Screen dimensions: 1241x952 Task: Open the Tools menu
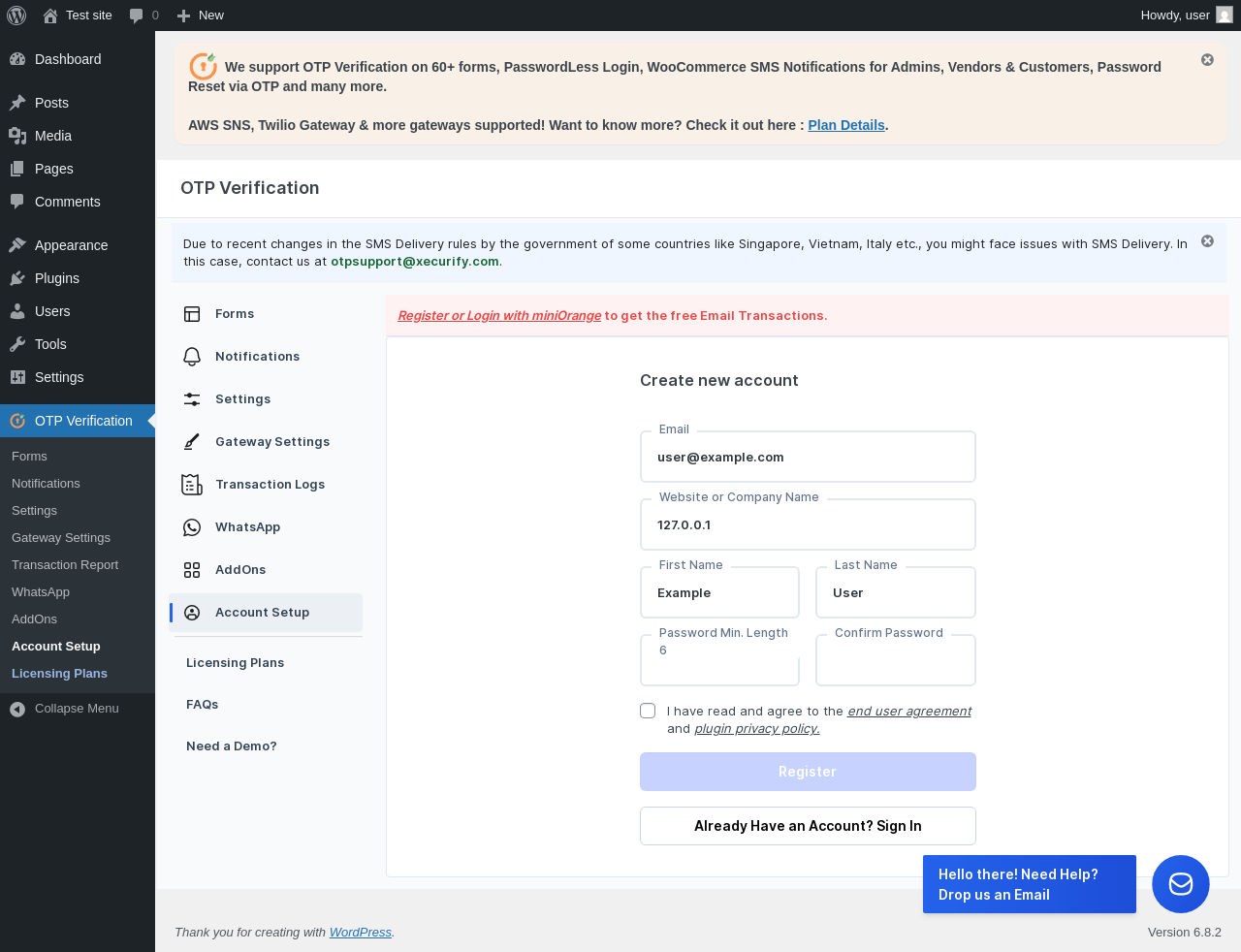point(78,344)
